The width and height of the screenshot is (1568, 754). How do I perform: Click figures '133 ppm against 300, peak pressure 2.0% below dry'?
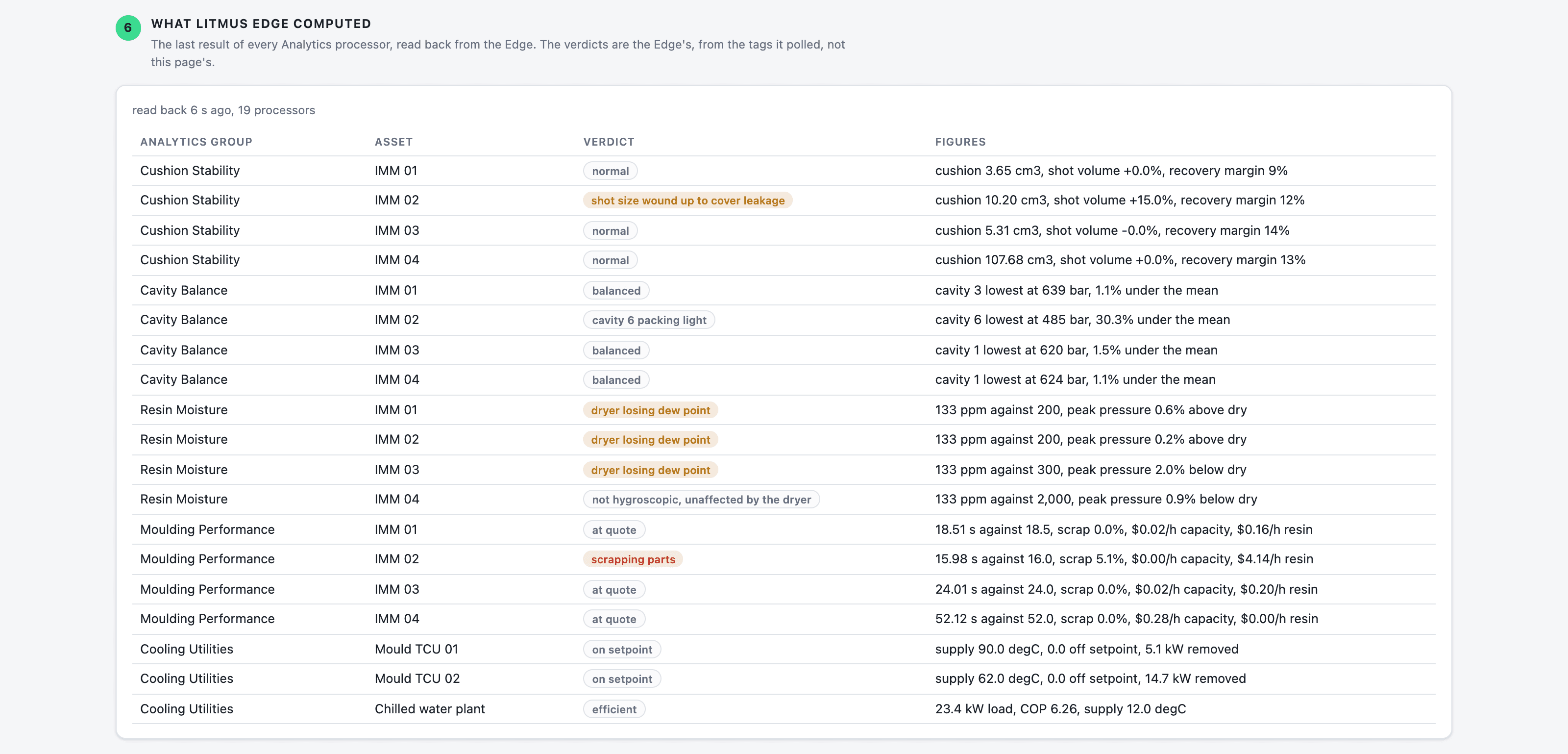click(x=1091, y=470)
